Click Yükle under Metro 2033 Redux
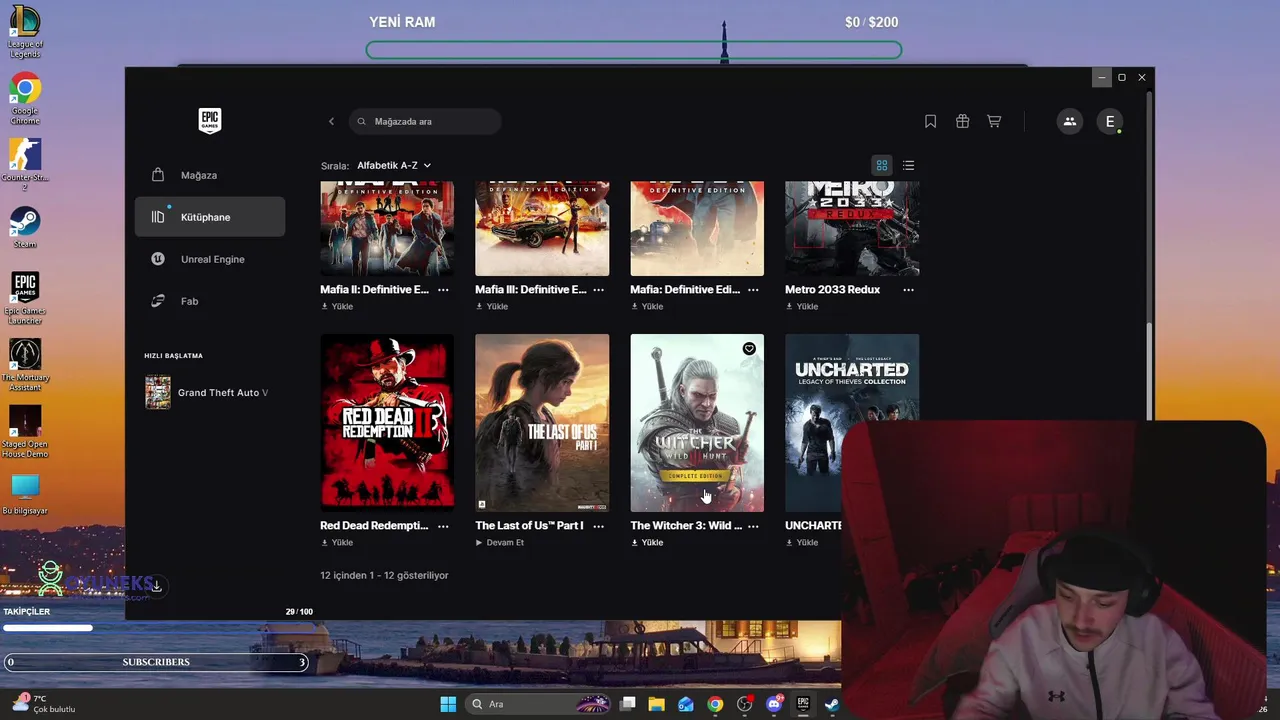The height and width of the screenshot is (720, 1280). [x=802, y=307]
